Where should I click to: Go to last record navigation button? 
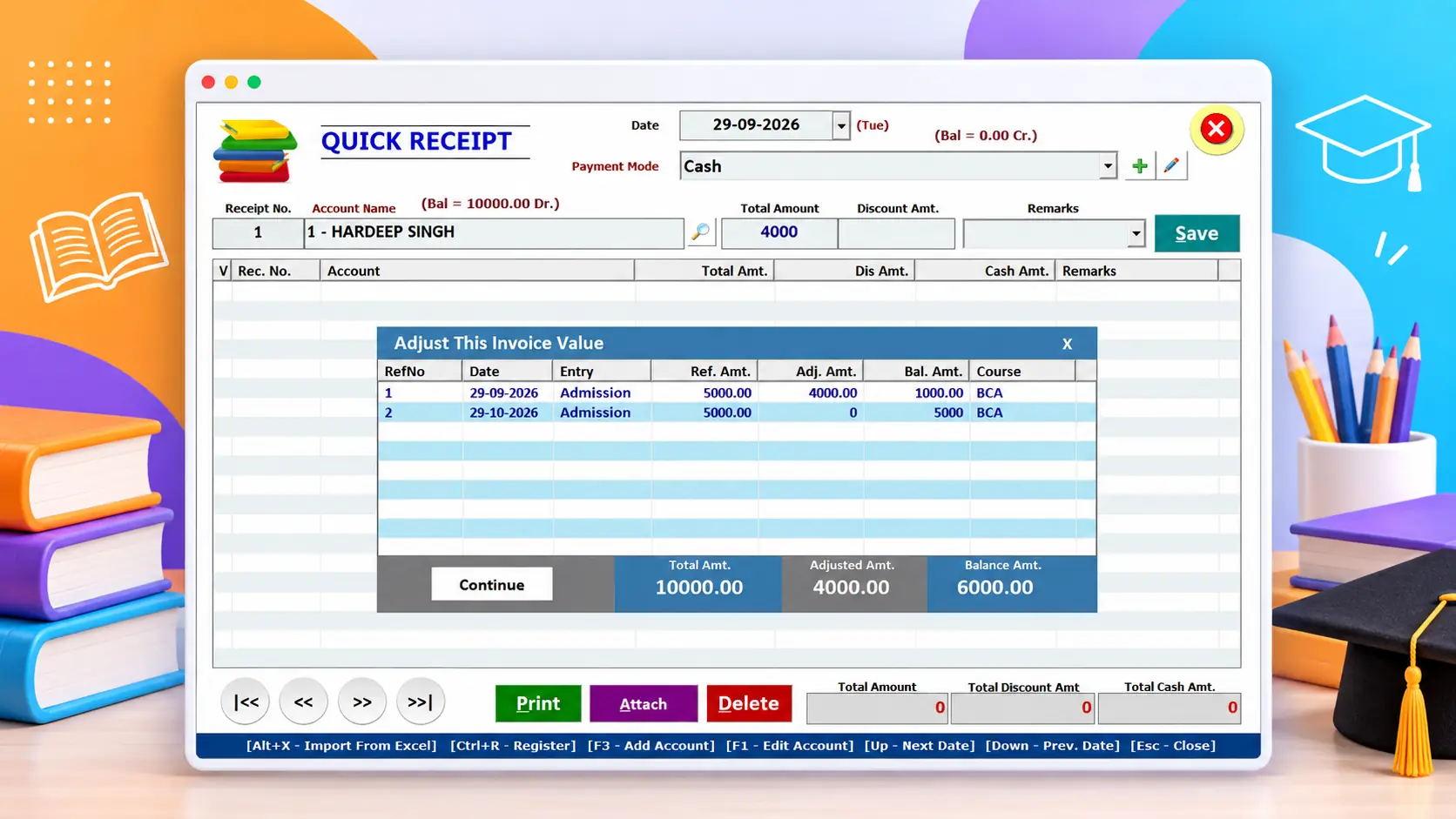pos(421,702)
